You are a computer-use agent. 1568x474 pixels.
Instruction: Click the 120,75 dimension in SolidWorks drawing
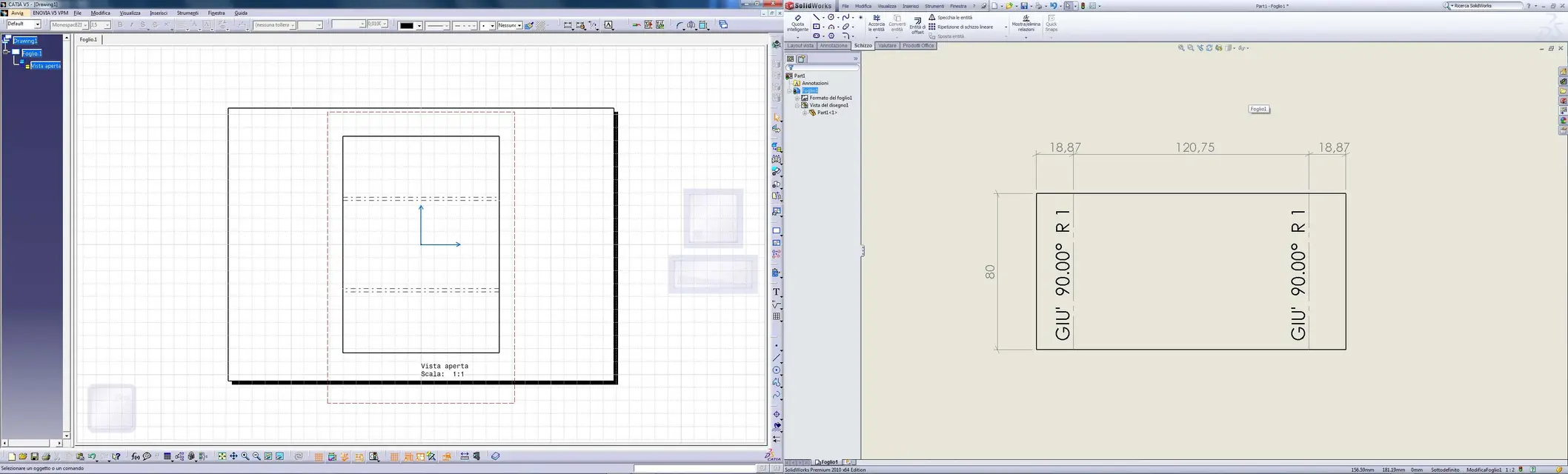coord(1195,147)
